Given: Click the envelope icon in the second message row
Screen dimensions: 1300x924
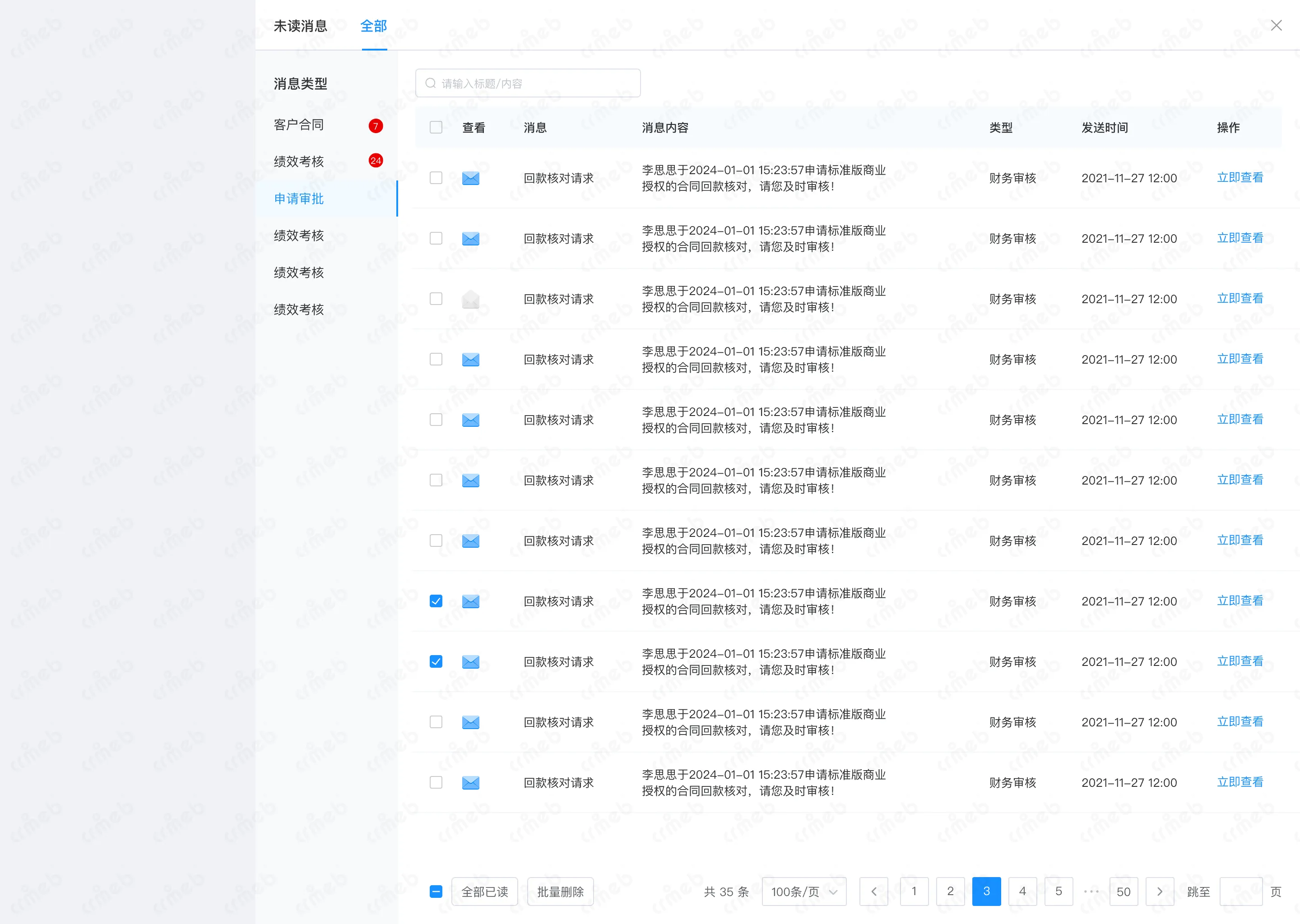Looking at the screenshot, I should point(470,238).
